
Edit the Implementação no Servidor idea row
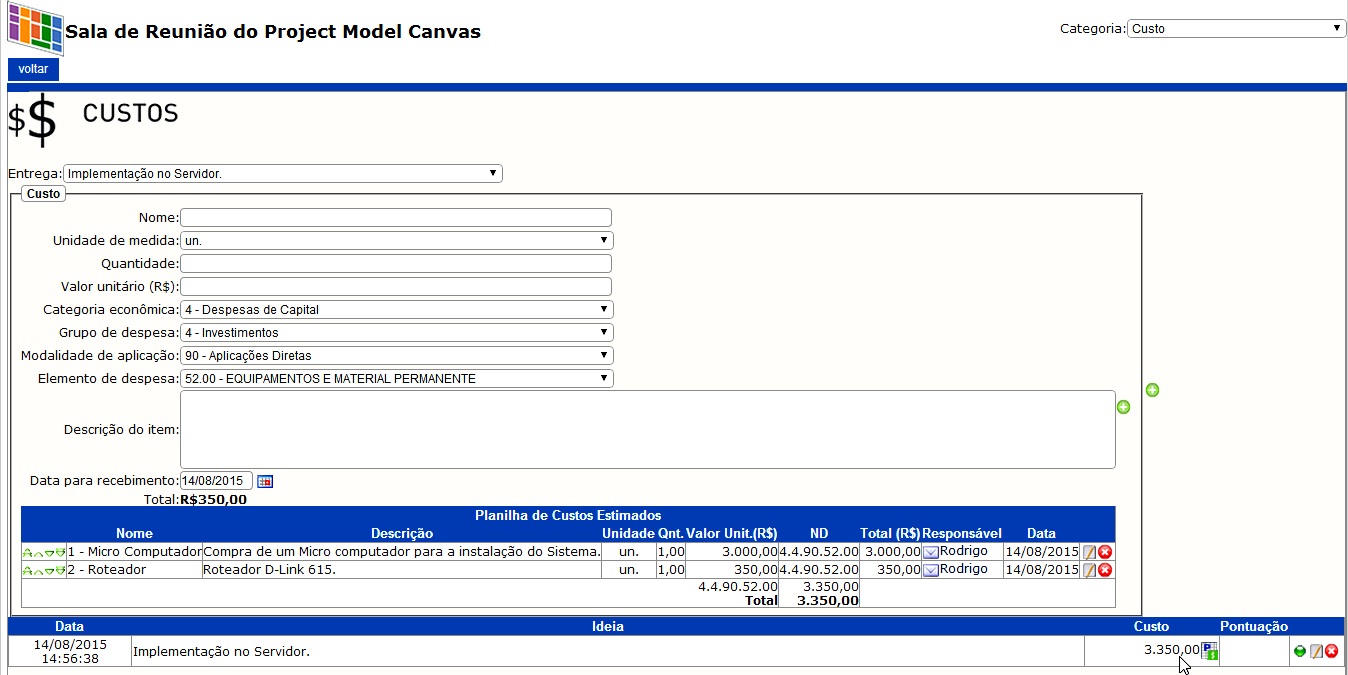1316,651
